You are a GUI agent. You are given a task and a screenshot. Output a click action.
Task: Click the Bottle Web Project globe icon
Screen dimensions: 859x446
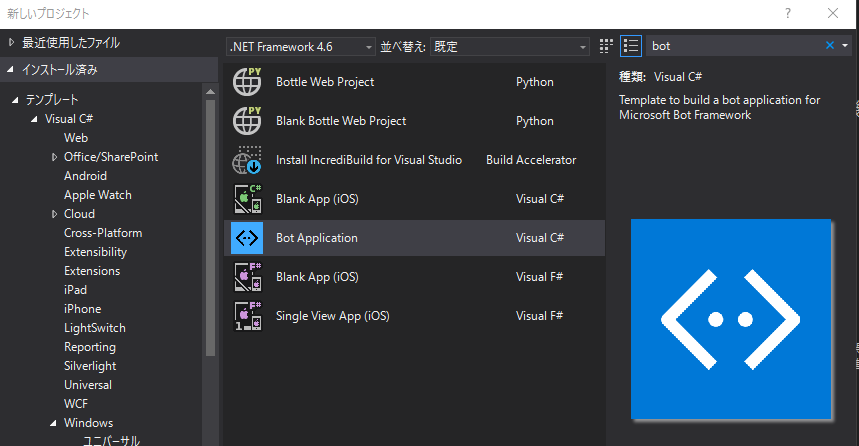[247, 82]
